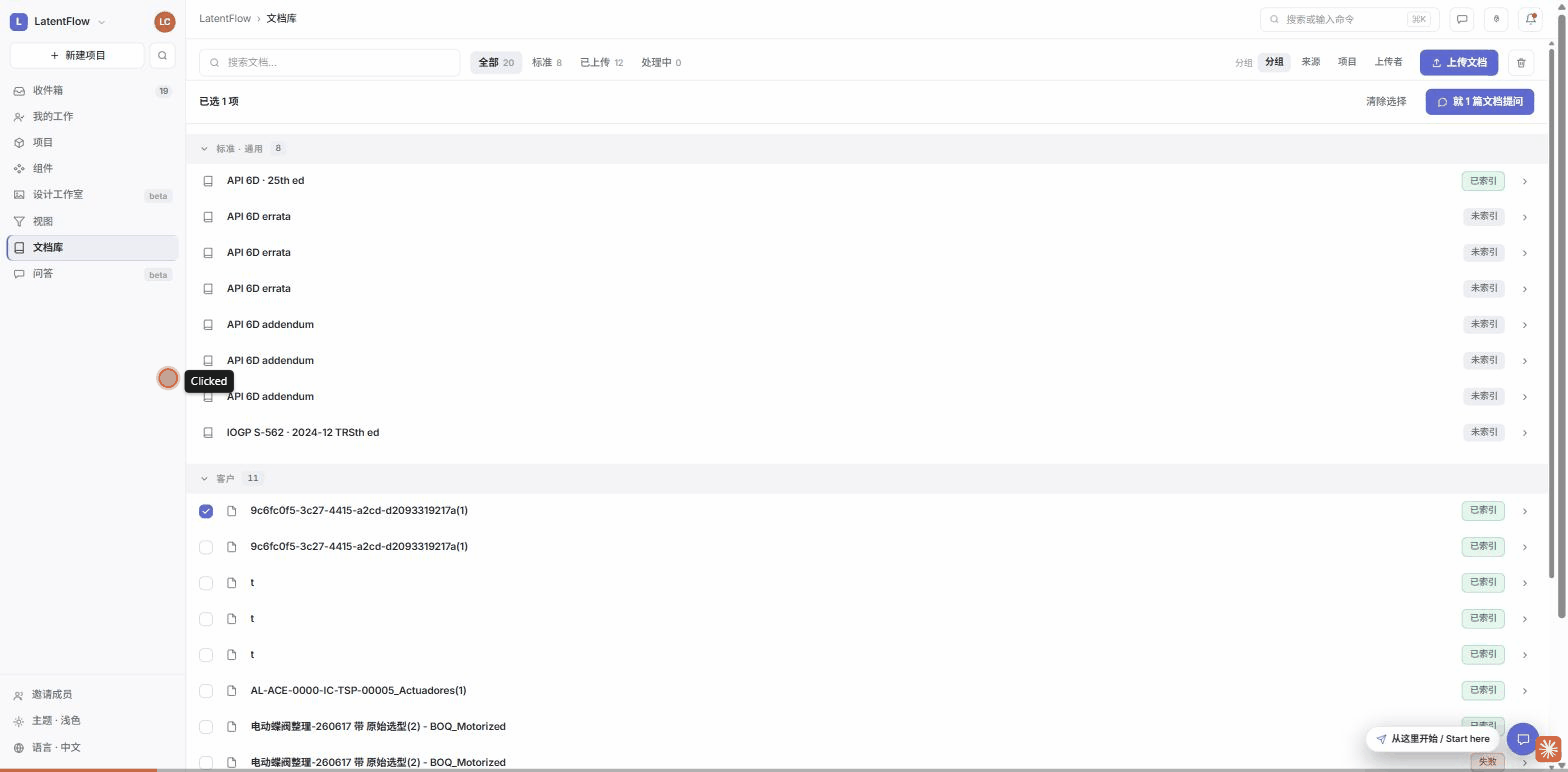Check the second t document checkbox
This screenshot has width=1568, height=772.
[x=206, y=619]
